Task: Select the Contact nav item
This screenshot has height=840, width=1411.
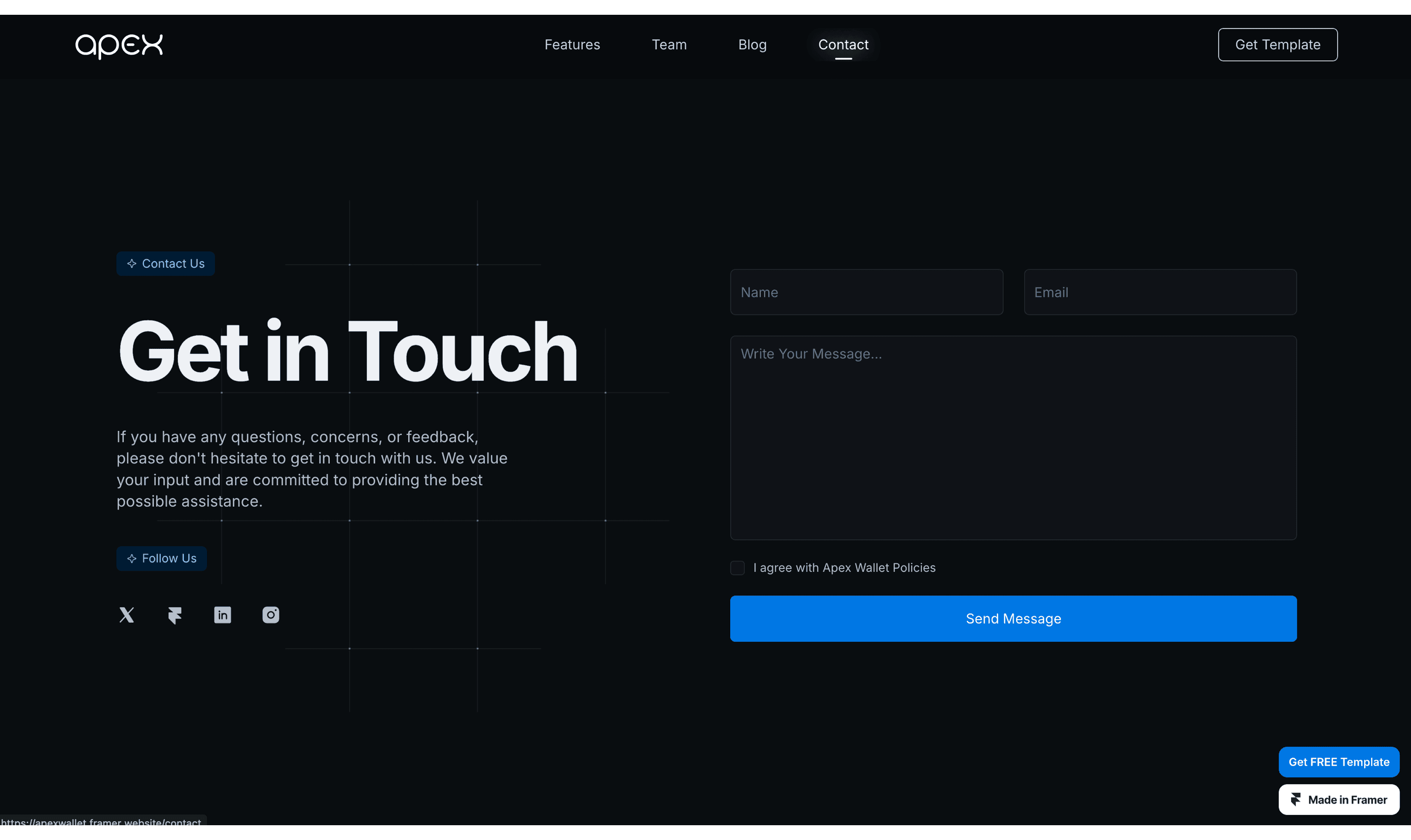Action: tap(843, 45)
